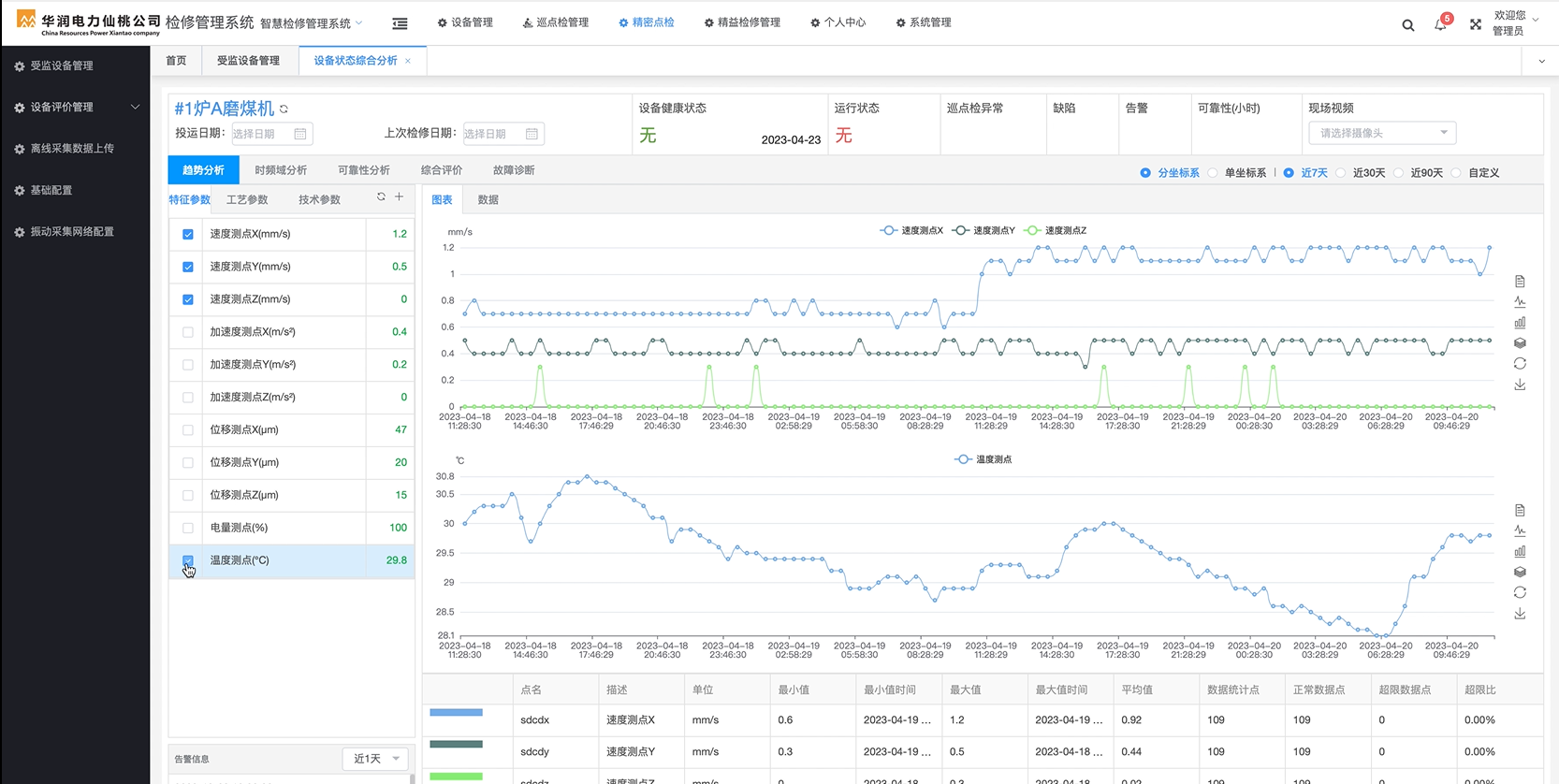Click stack icon of speed chart toolbox
The image size is (1559, 784).
[x=1520, y=343]
